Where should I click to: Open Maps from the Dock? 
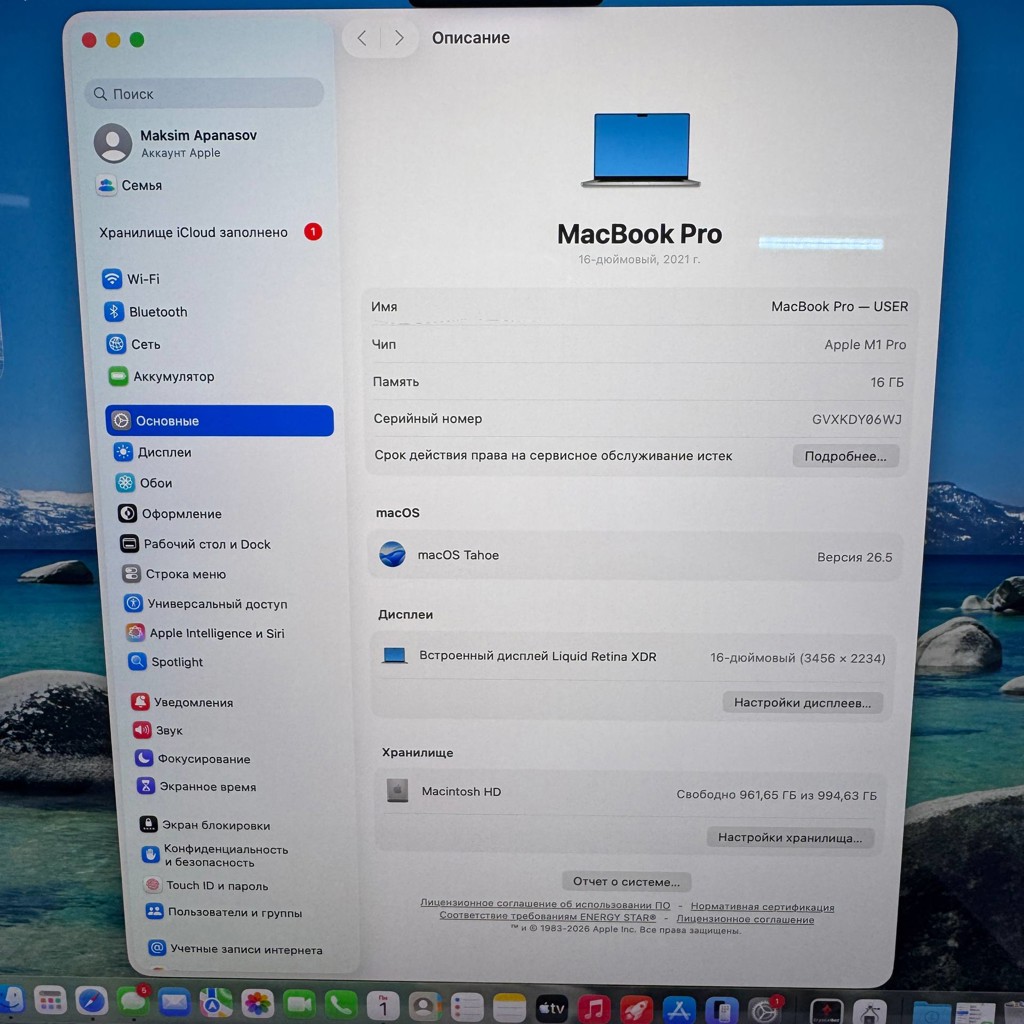(215, 1003)
